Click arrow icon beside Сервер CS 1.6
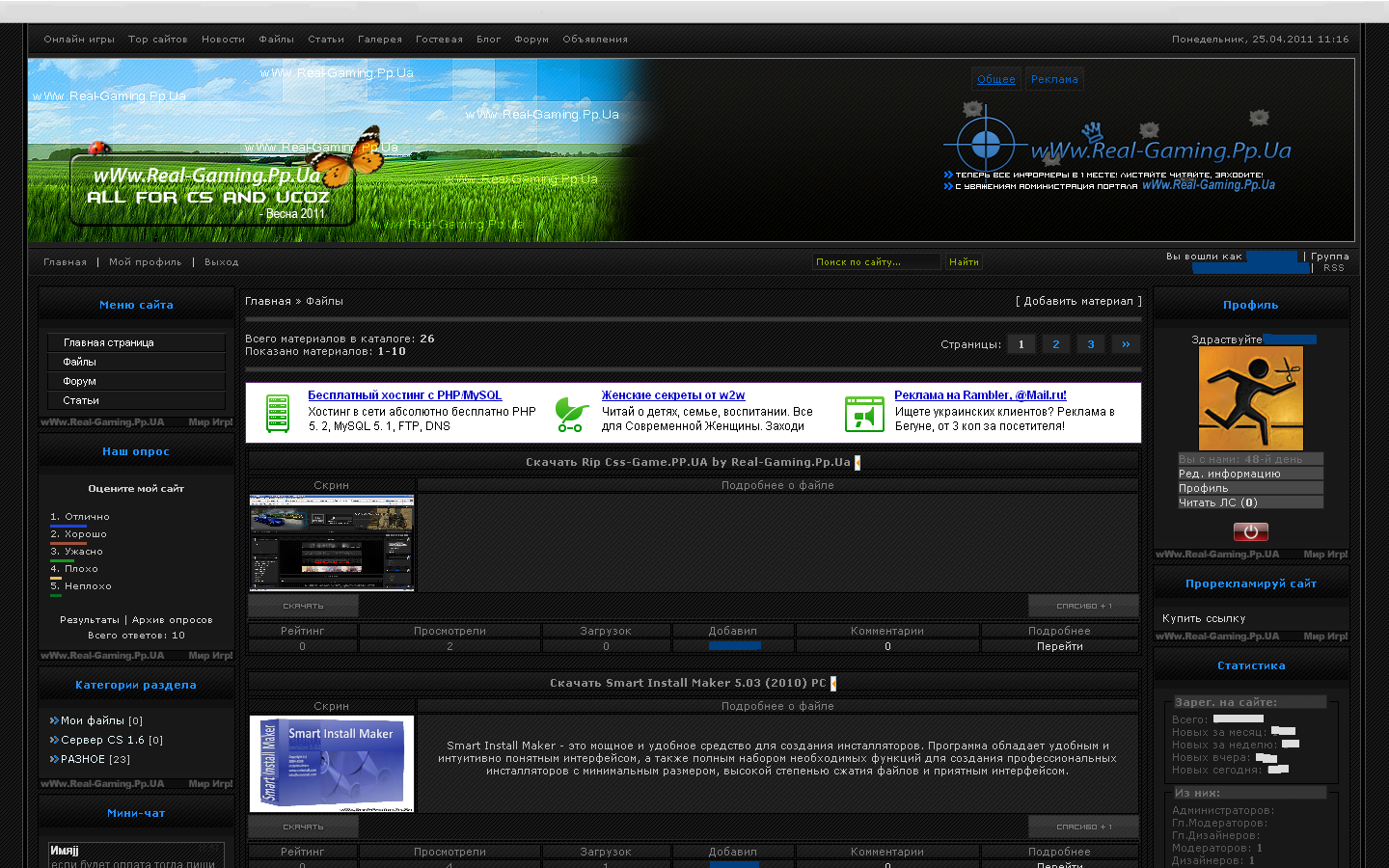Viewport: 1389px width, 868px height. [54, 740]
